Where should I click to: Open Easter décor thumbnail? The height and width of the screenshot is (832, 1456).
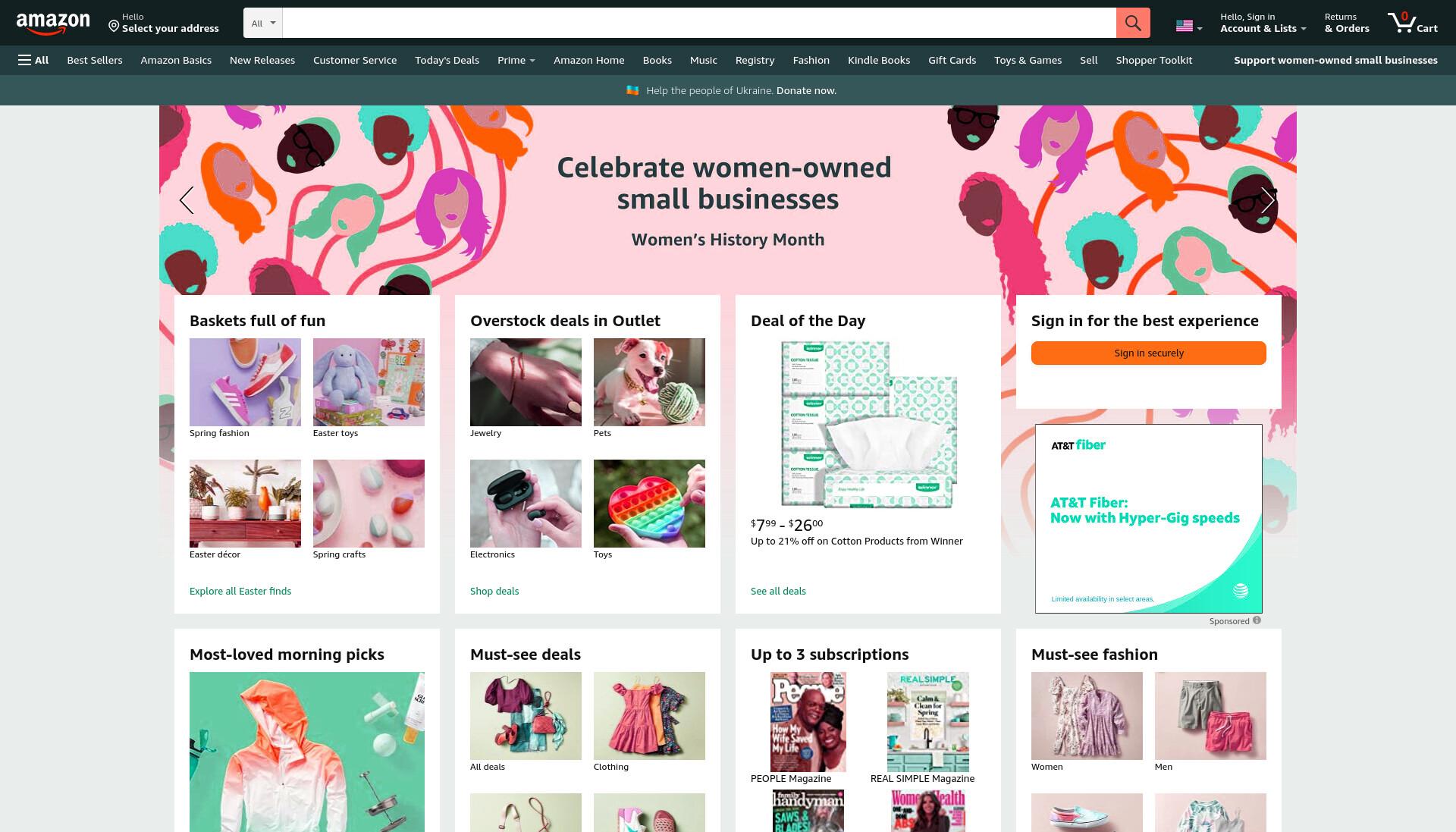point(245,504)
